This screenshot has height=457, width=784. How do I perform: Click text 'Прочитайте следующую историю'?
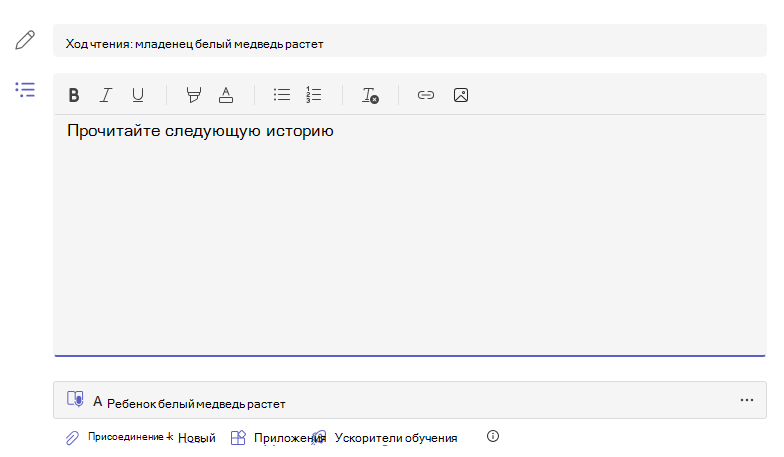coord(200,131)
